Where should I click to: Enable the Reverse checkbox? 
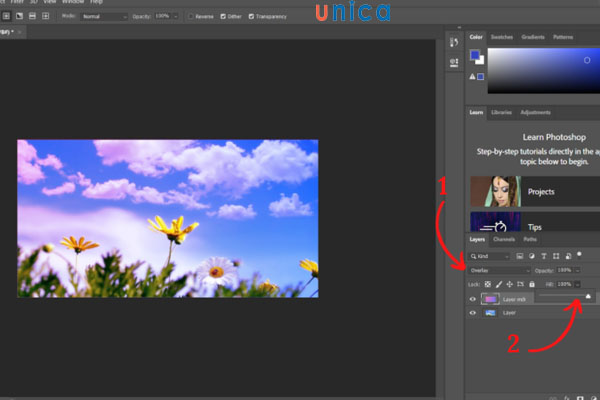(192, 17)
